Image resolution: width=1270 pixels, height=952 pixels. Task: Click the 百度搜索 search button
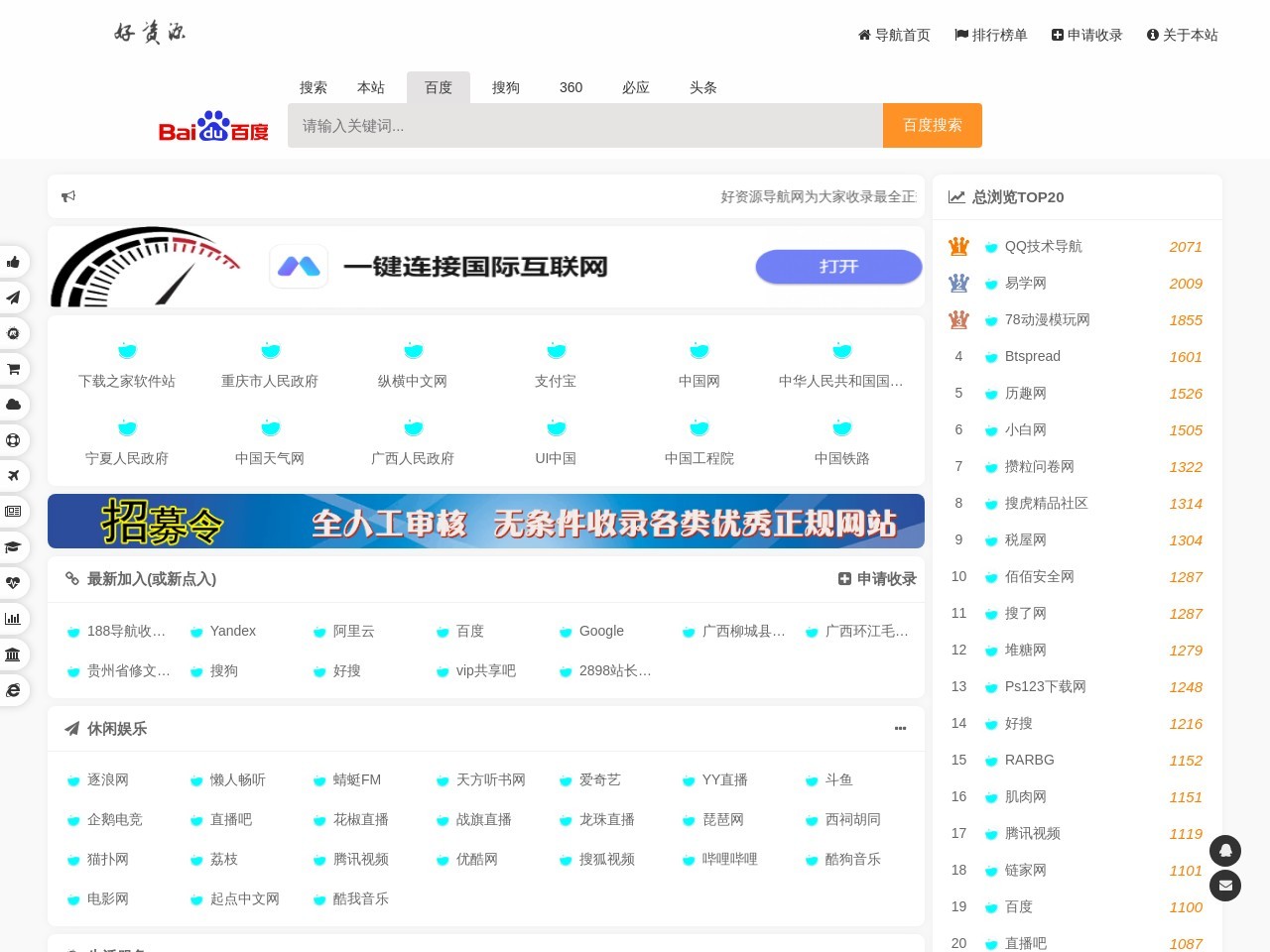(x=932, y=125)
